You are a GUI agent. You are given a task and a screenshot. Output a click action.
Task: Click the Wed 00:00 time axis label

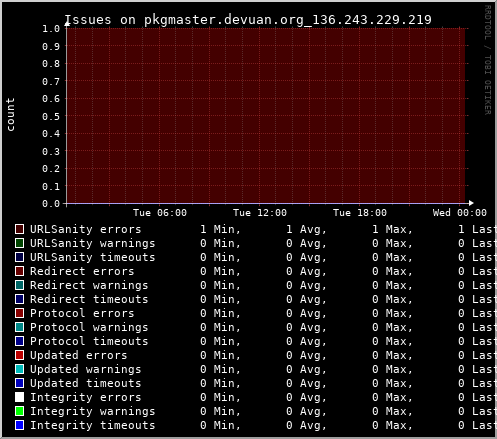(x=460, y=213)
